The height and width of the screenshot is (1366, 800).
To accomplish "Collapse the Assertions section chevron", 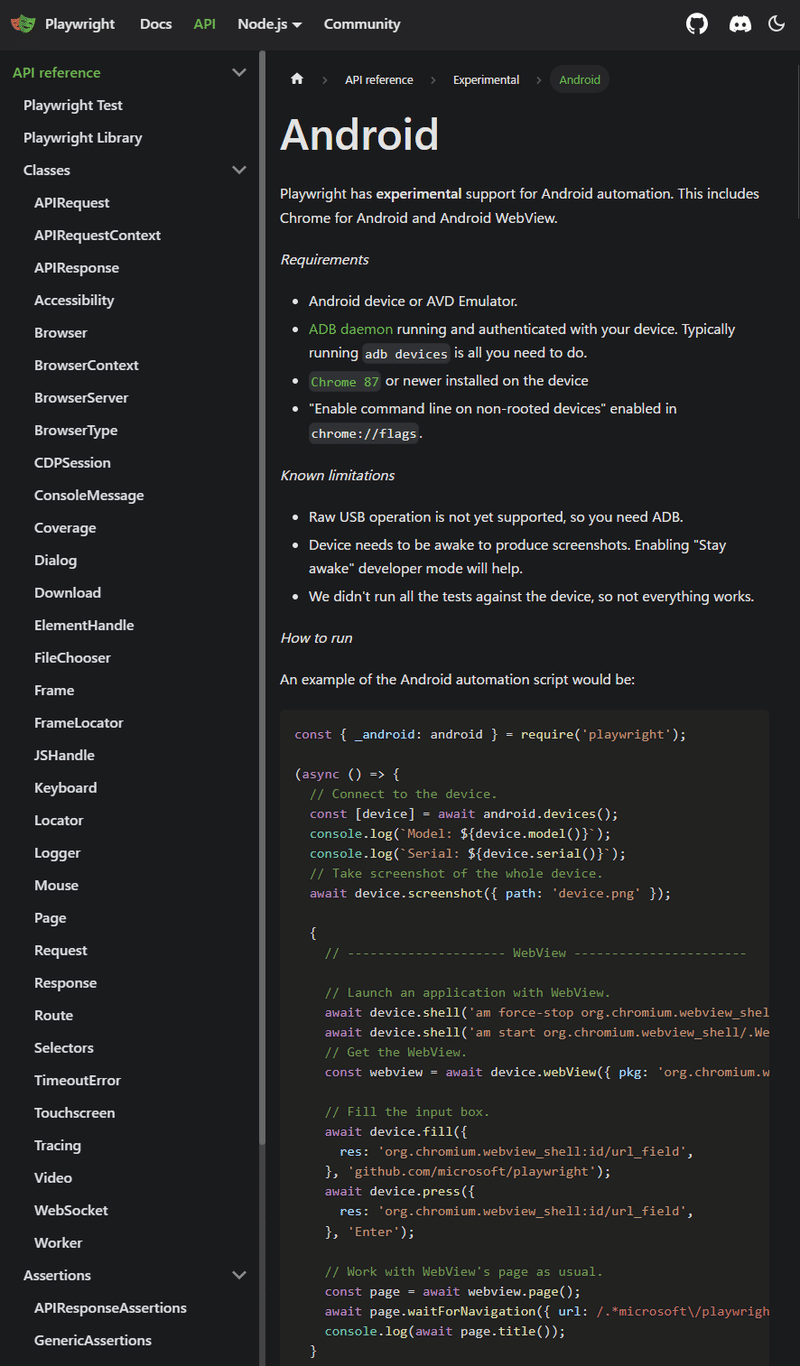I will (239, 1275).
